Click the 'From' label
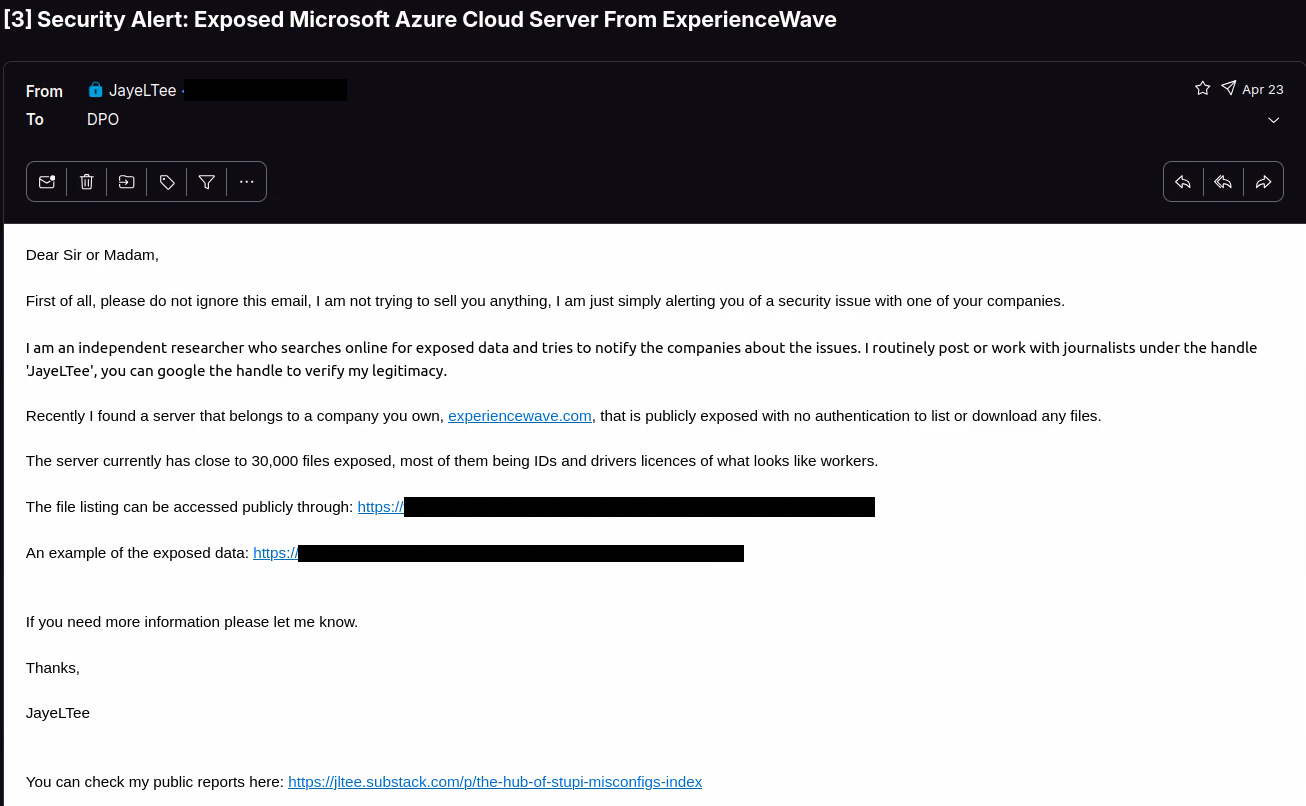Image resolution: width=1306 pixels, height=806 pixels. 44,91
